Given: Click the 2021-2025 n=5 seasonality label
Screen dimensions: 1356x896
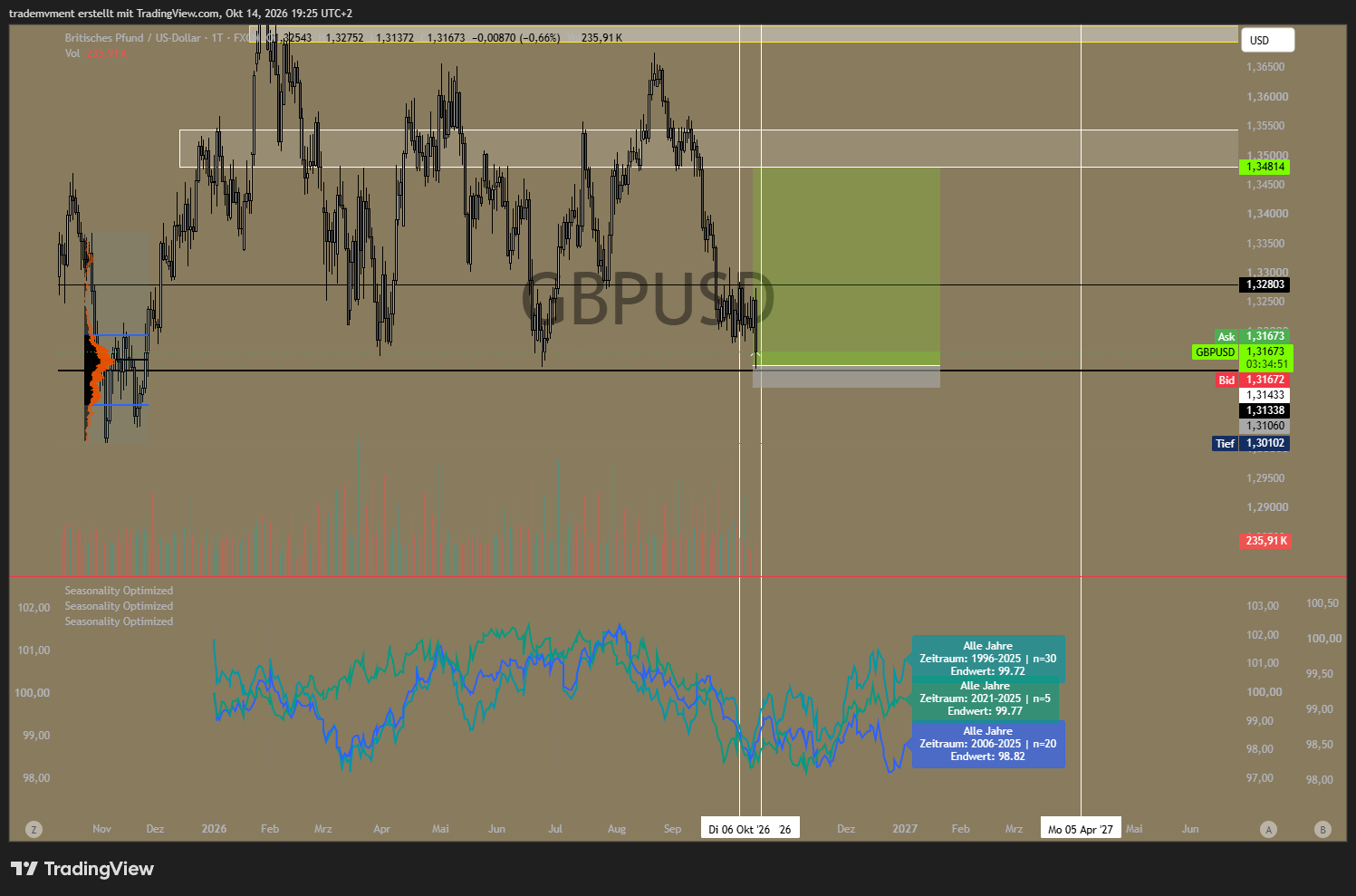Looking at the screenshot, I should click(x=986, y=698).
